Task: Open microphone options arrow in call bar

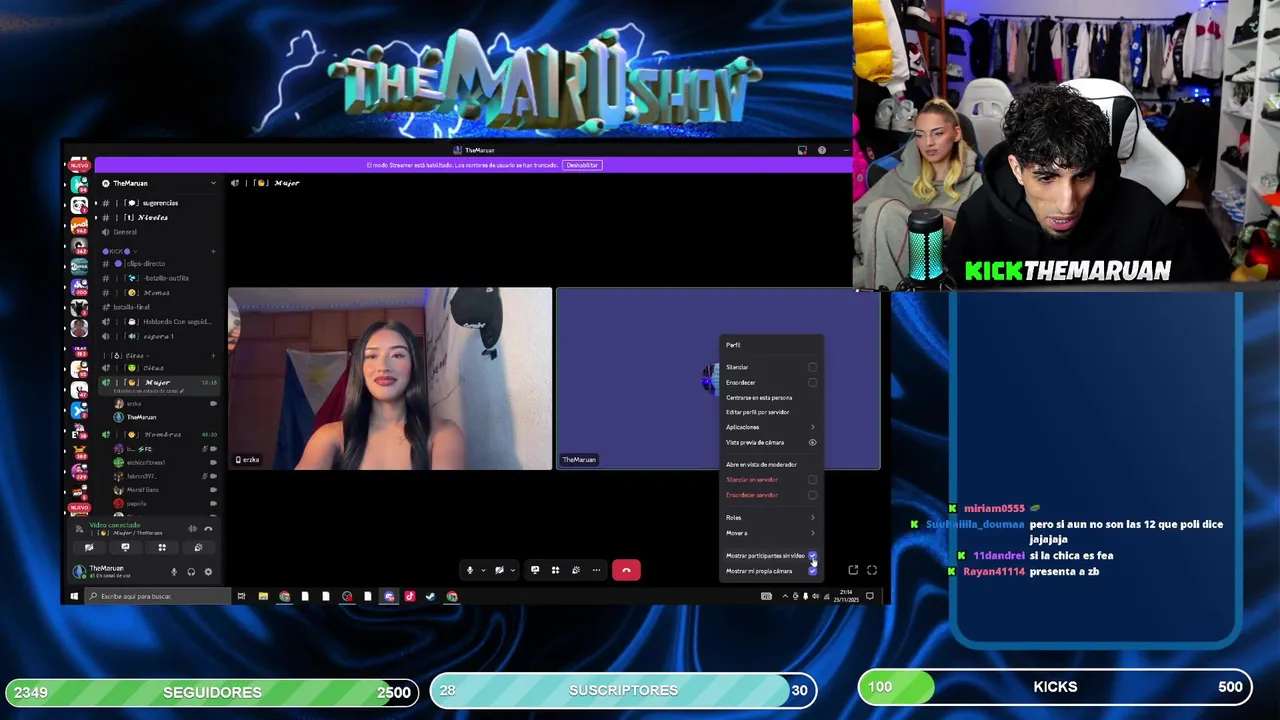Action: point(483,570)
